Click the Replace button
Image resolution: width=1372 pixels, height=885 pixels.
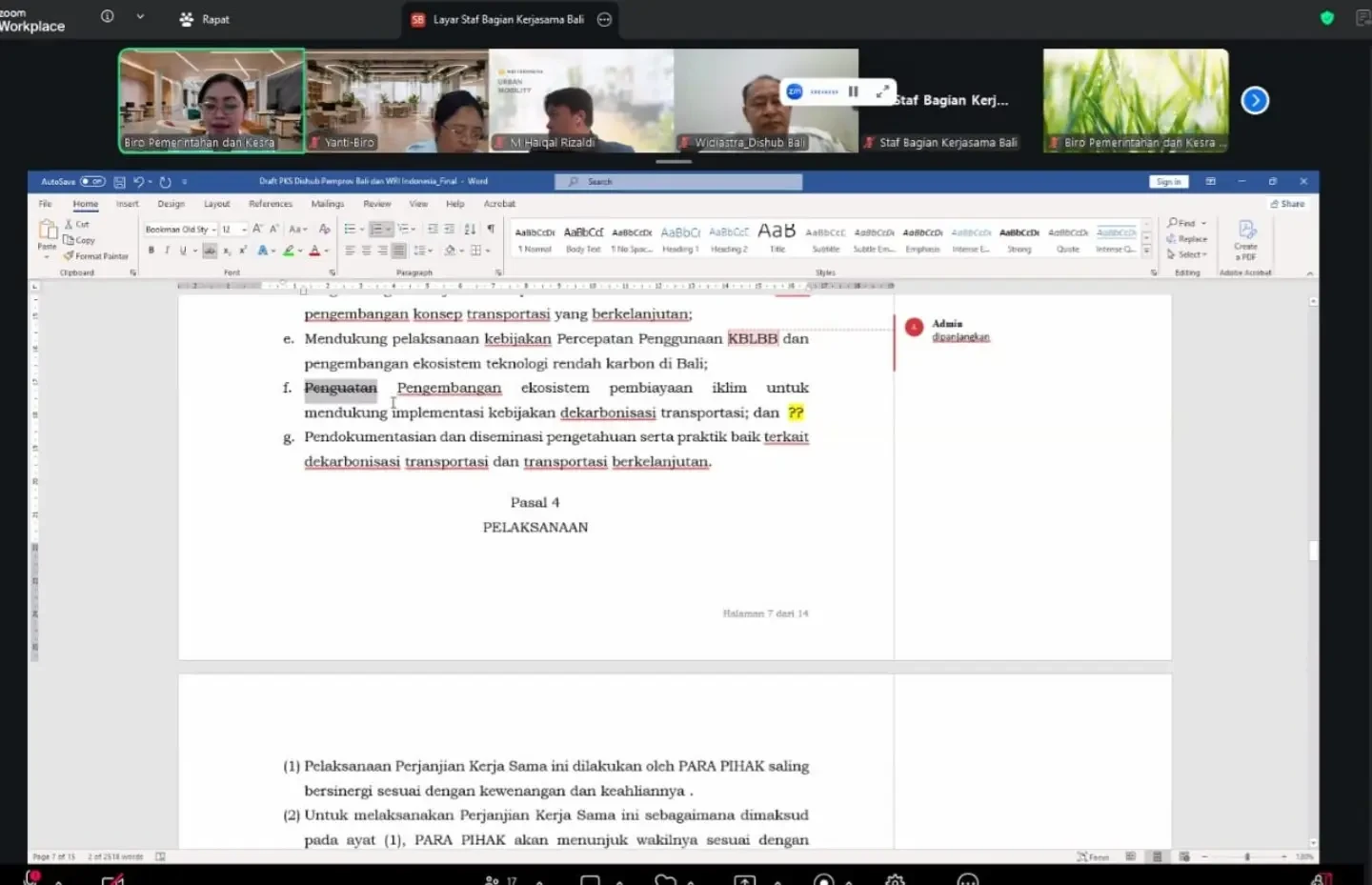click(x=1187, y=239)
